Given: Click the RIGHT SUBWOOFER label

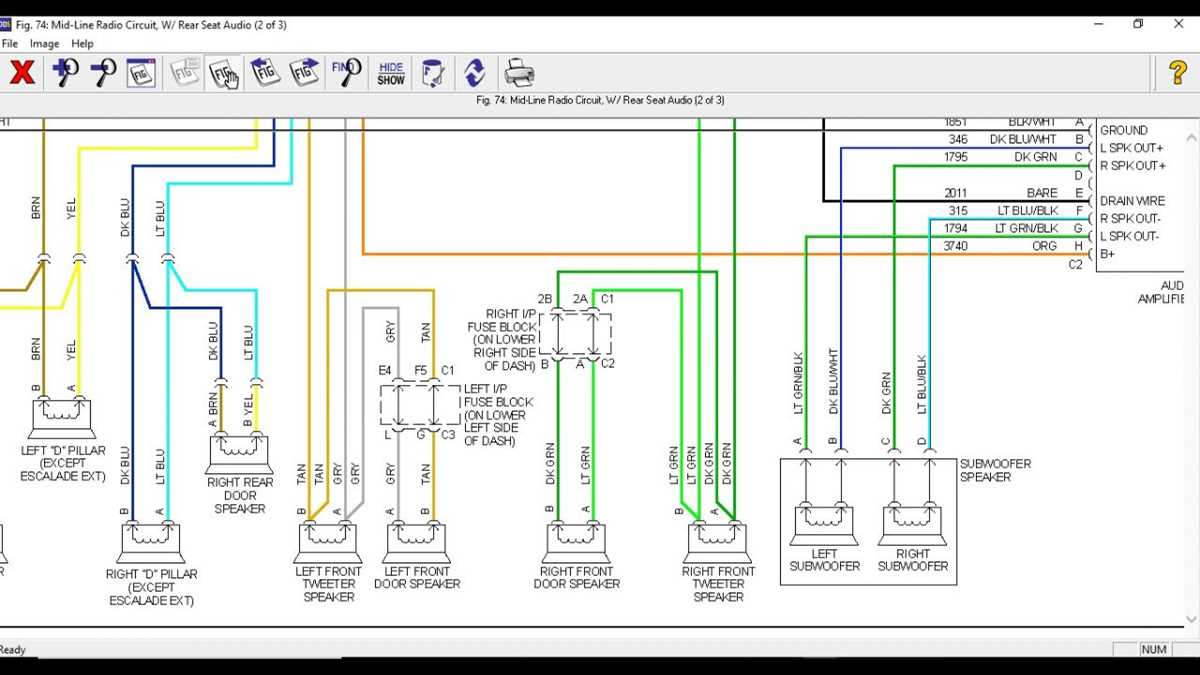Looking at the screenshot, I should (x=913, y=560).
